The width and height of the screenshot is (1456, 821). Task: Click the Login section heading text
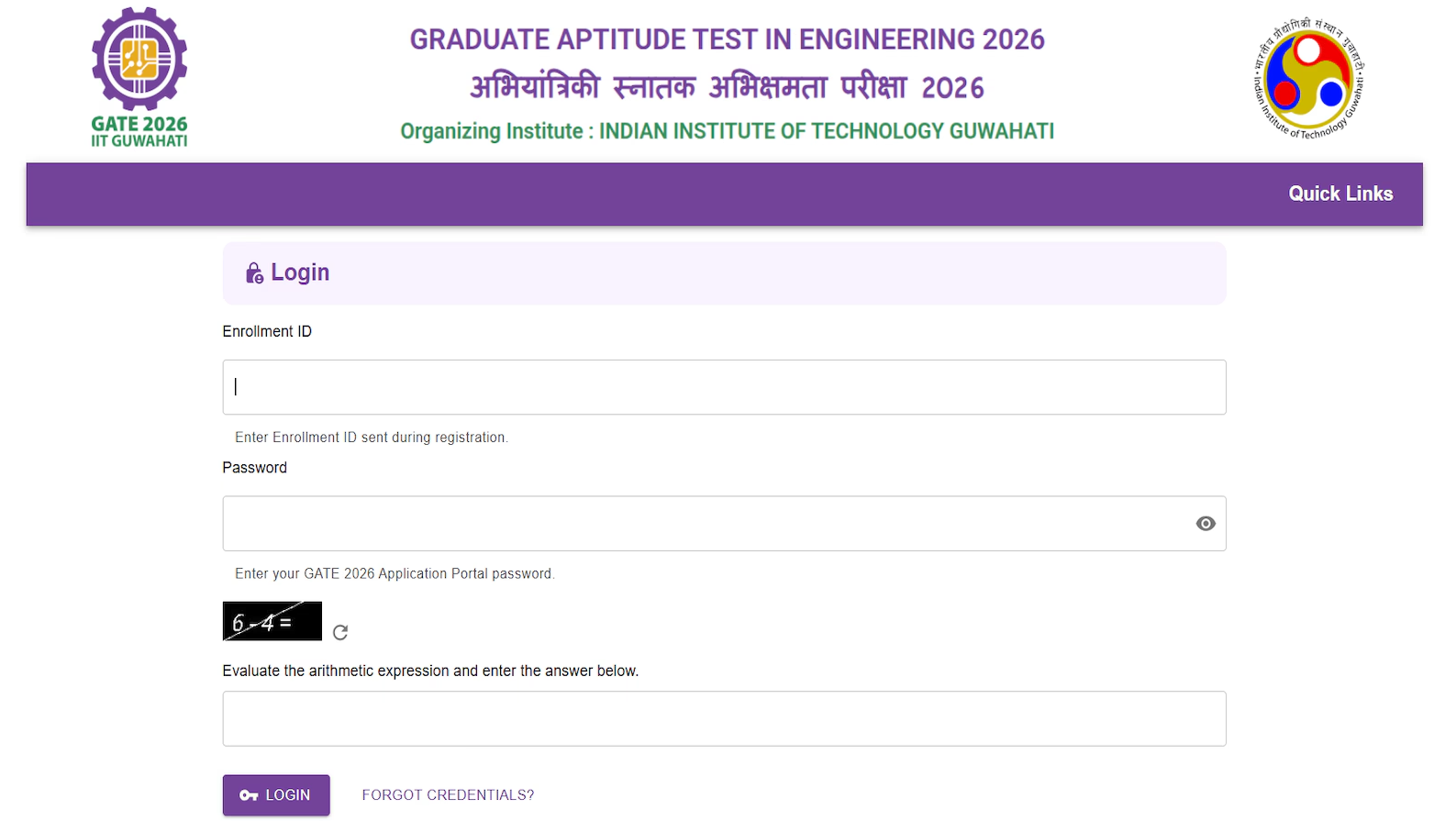tap(300, 273)
